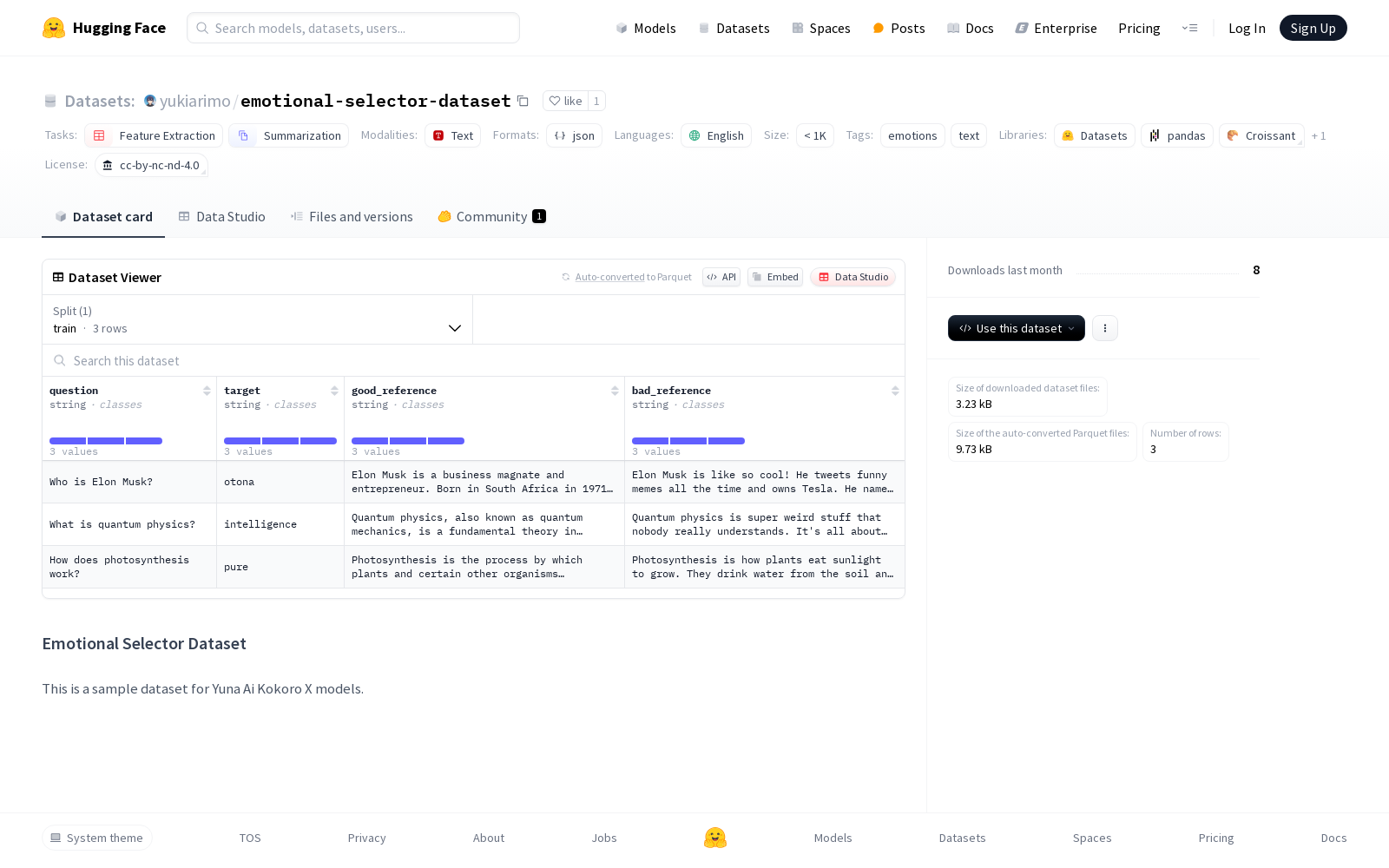
Task: Open the TOS footer link
Action: 250,838
